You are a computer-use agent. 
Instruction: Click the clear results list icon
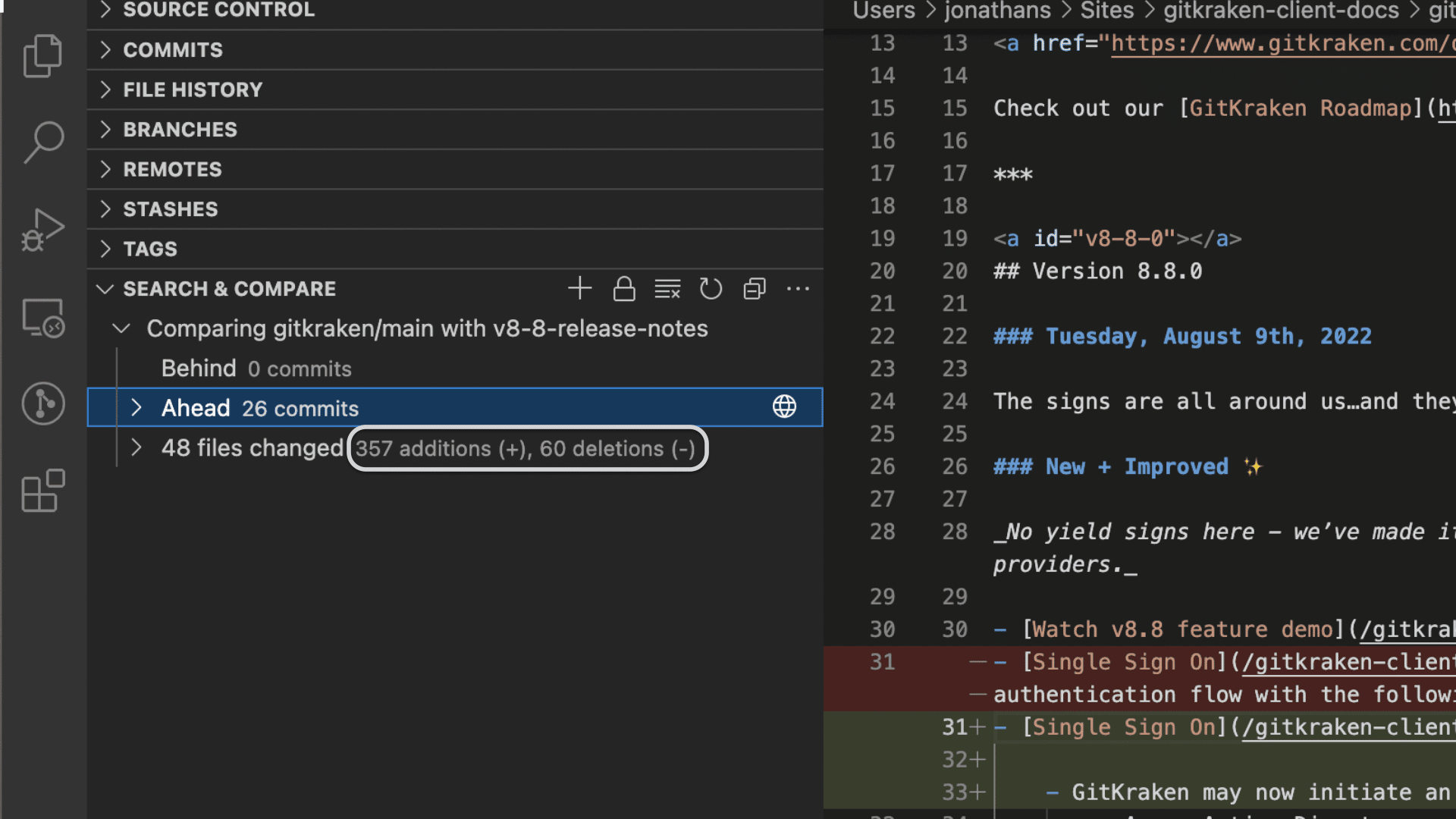[x=667, y=289]
